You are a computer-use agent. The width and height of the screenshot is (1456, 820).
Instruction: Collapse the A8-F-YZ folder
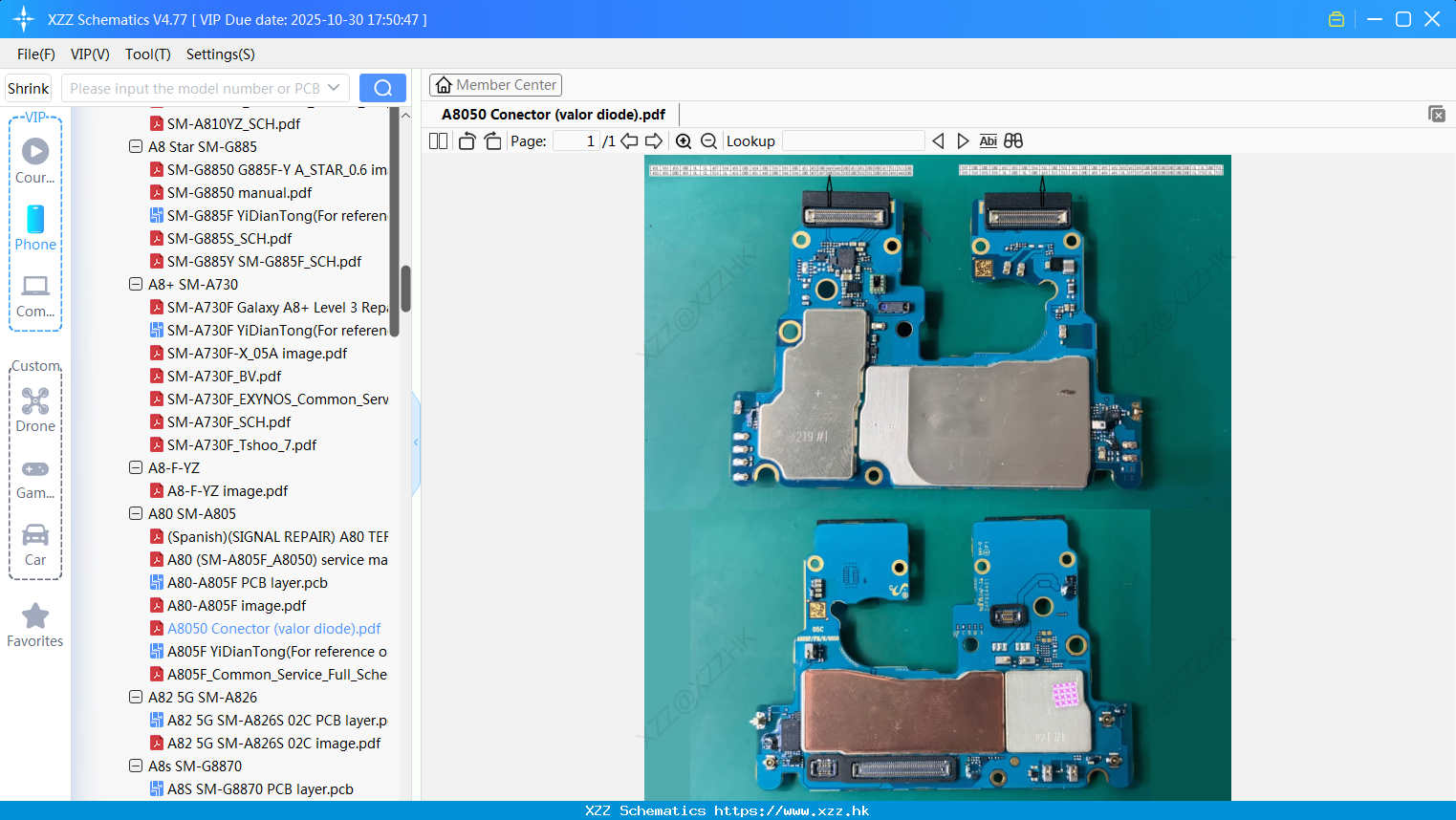[136, 468]
